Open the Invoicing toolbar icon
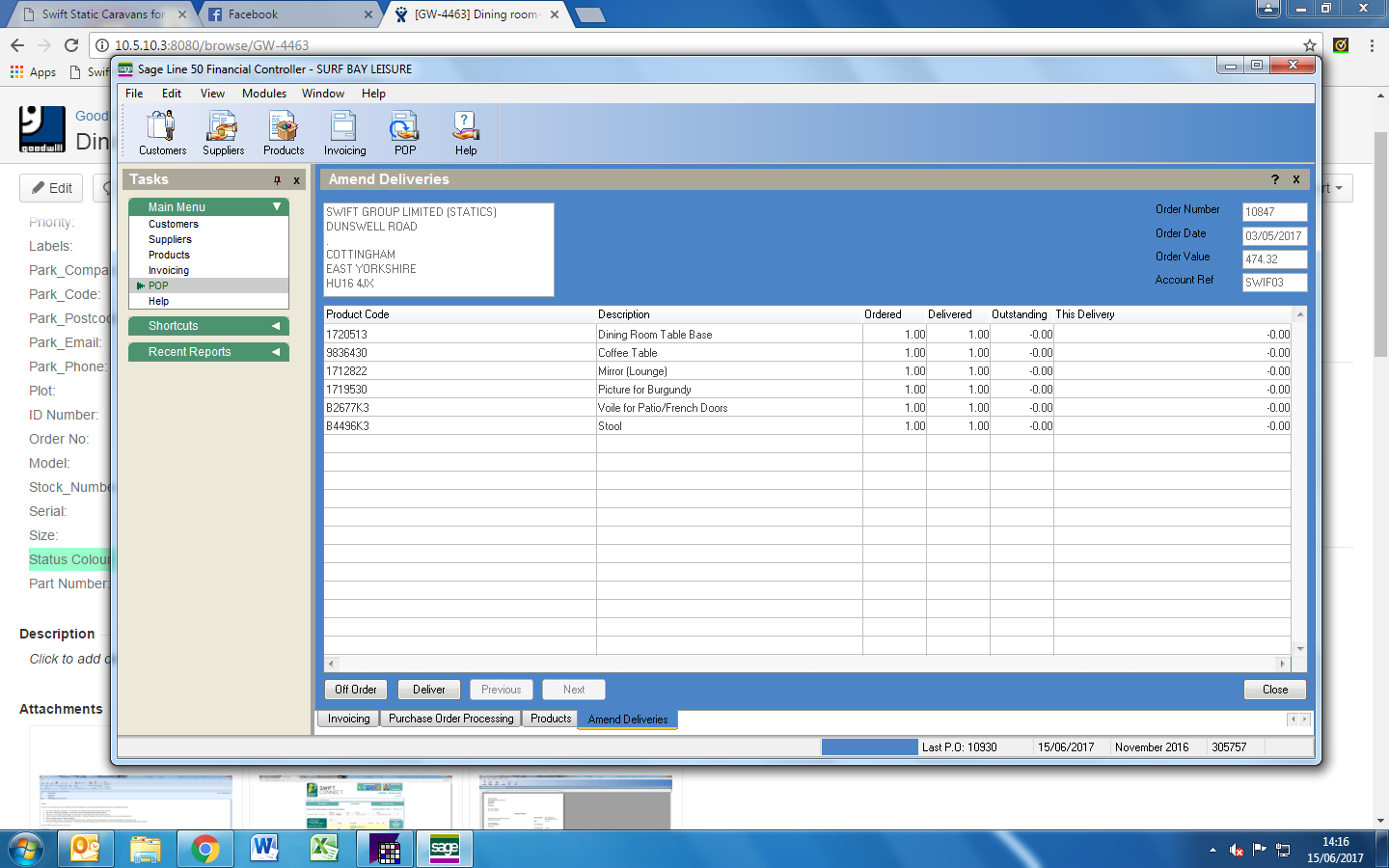1389x868 pixels. click(x=344, y=132)
